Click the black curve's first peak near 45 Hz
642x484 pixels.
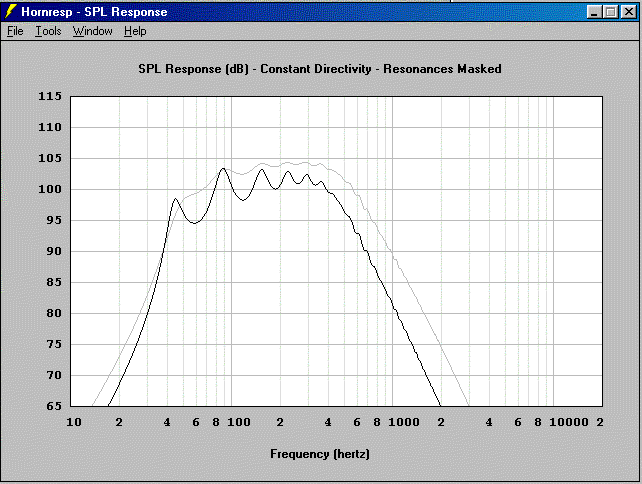(x=176, y=199)
